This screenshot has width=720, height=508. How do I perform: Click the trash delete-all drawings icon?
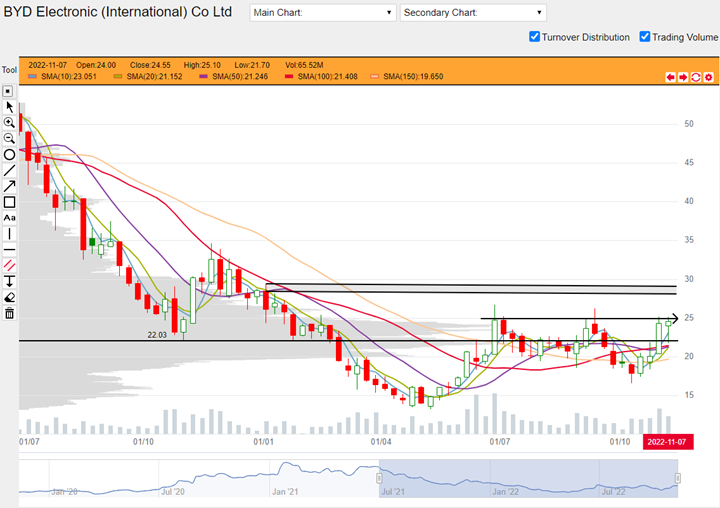click(x=9, y=313)
